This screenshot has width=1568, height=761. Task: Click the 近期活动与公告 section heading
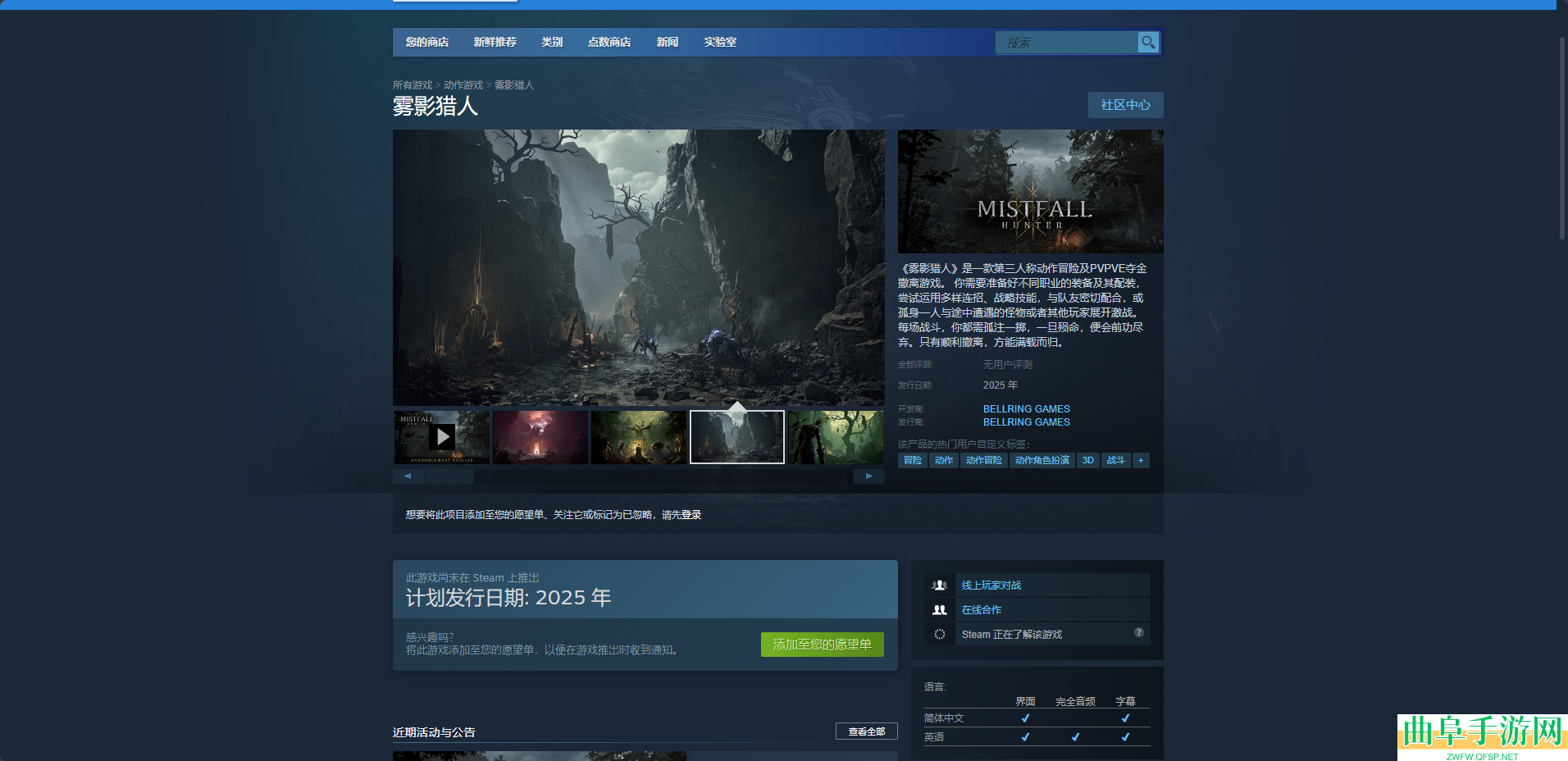coord(434,732)
